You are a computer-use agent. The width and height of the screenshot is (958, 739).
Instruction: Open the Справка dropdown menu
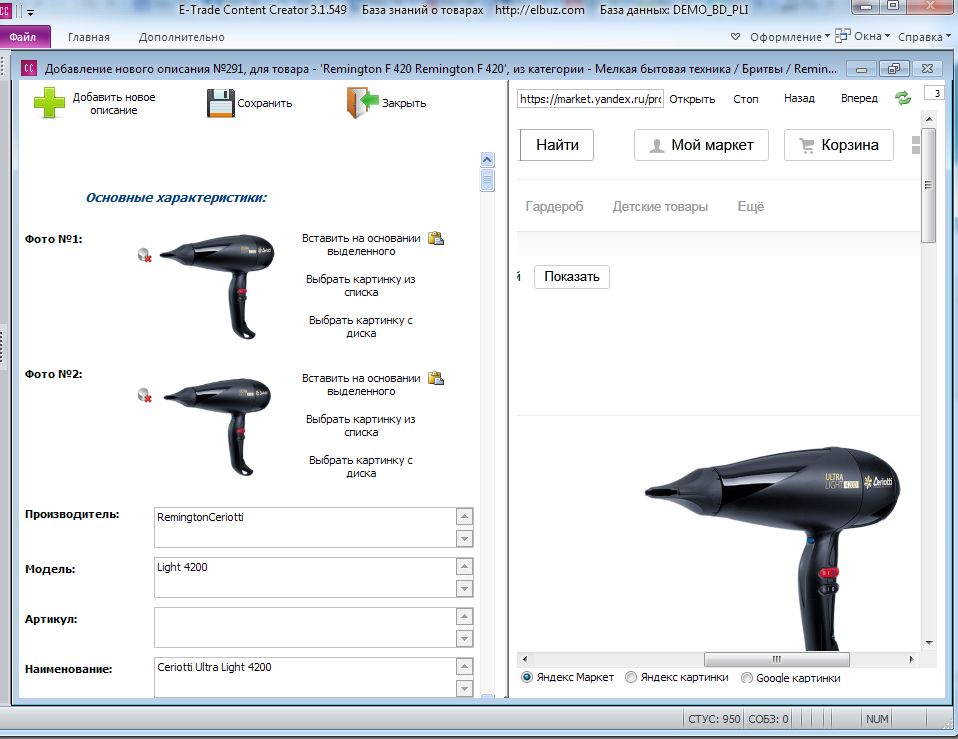pyautogui.click(x=924, y=37)
